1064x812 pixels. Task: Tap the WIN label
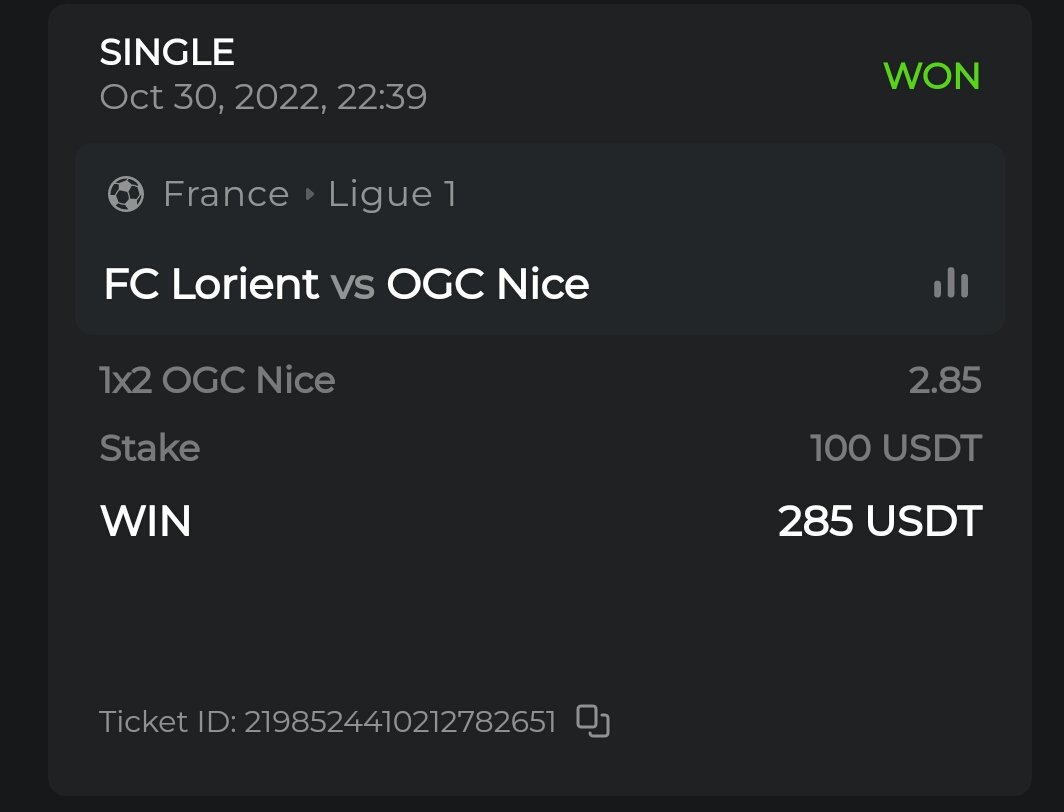coord(145,521)
